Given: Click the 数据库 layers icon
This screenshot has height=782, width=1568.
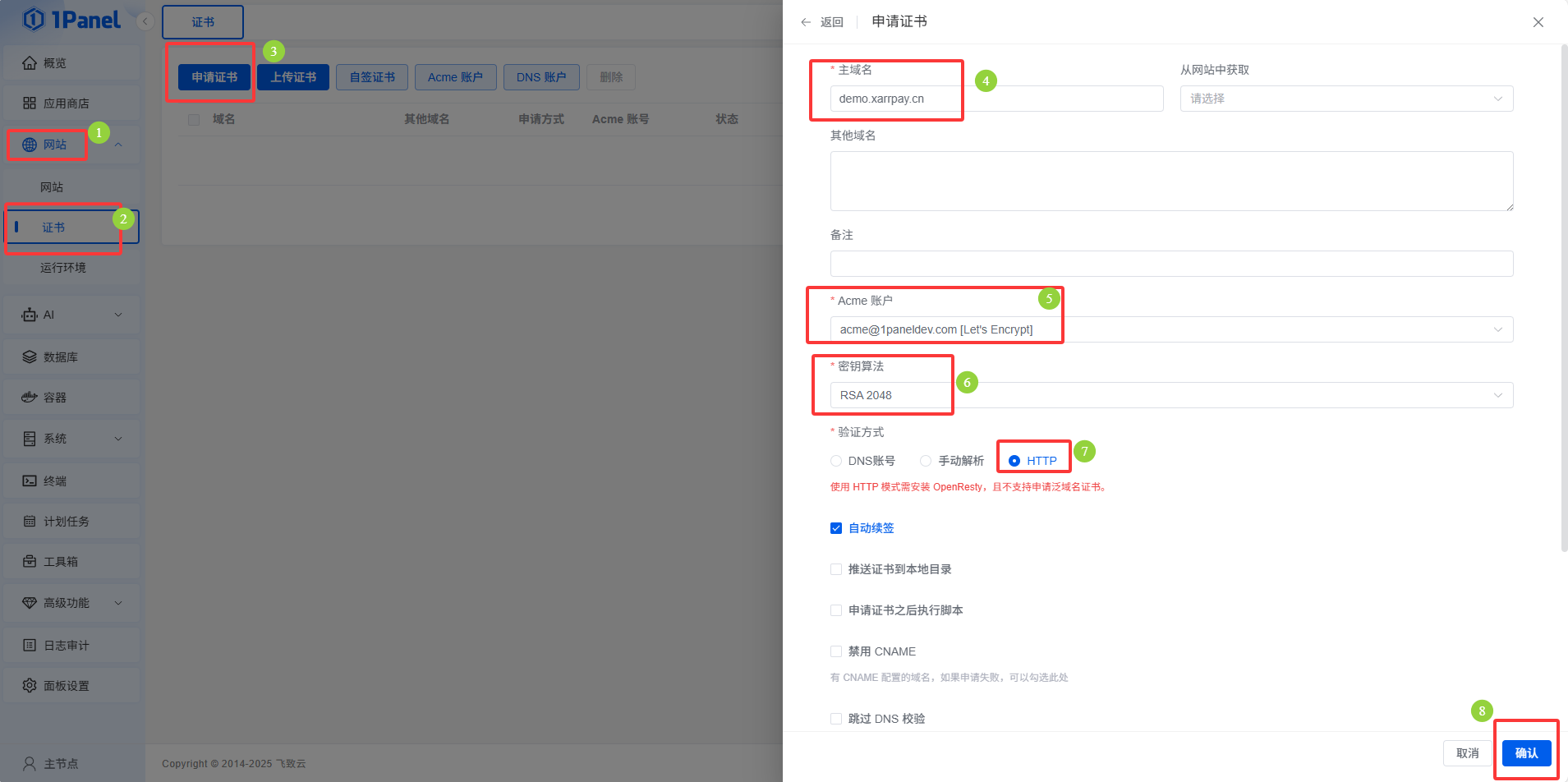Looking at the screenshot, I should click(30, 357).
